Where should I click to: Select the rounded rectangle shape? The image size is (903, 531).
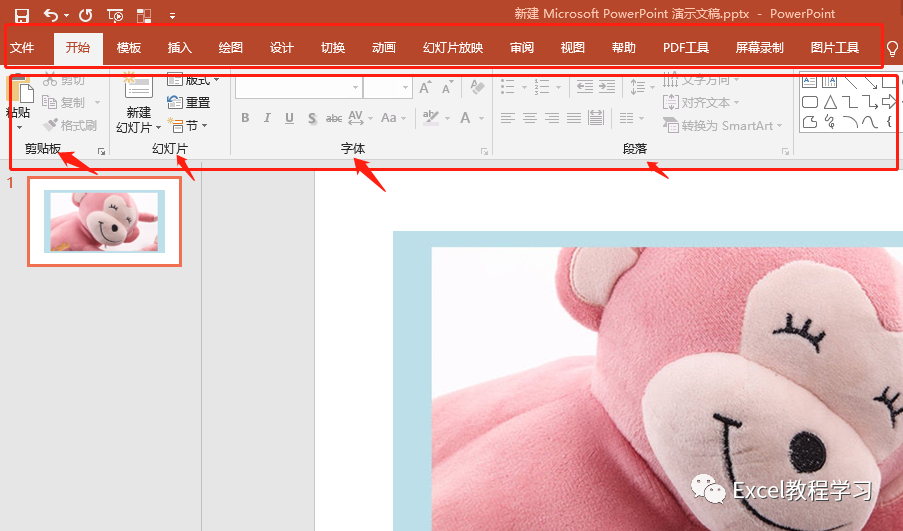pyautogui.click(x=810, y=103)
